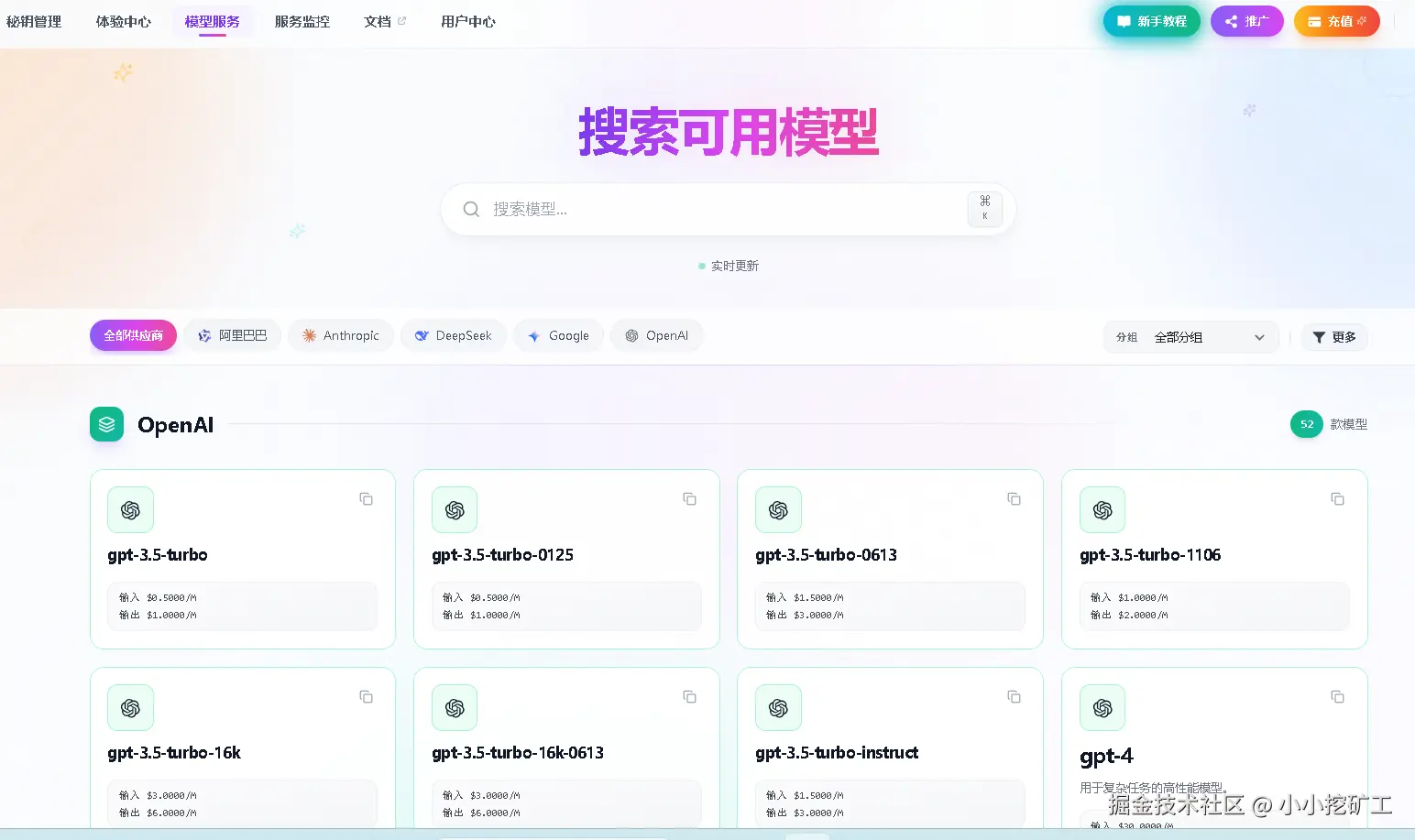The width and height of the screenshot is (1415, 840).
Task: Click the green stack icon beside OpenAI heading
Action: [106, 424]
